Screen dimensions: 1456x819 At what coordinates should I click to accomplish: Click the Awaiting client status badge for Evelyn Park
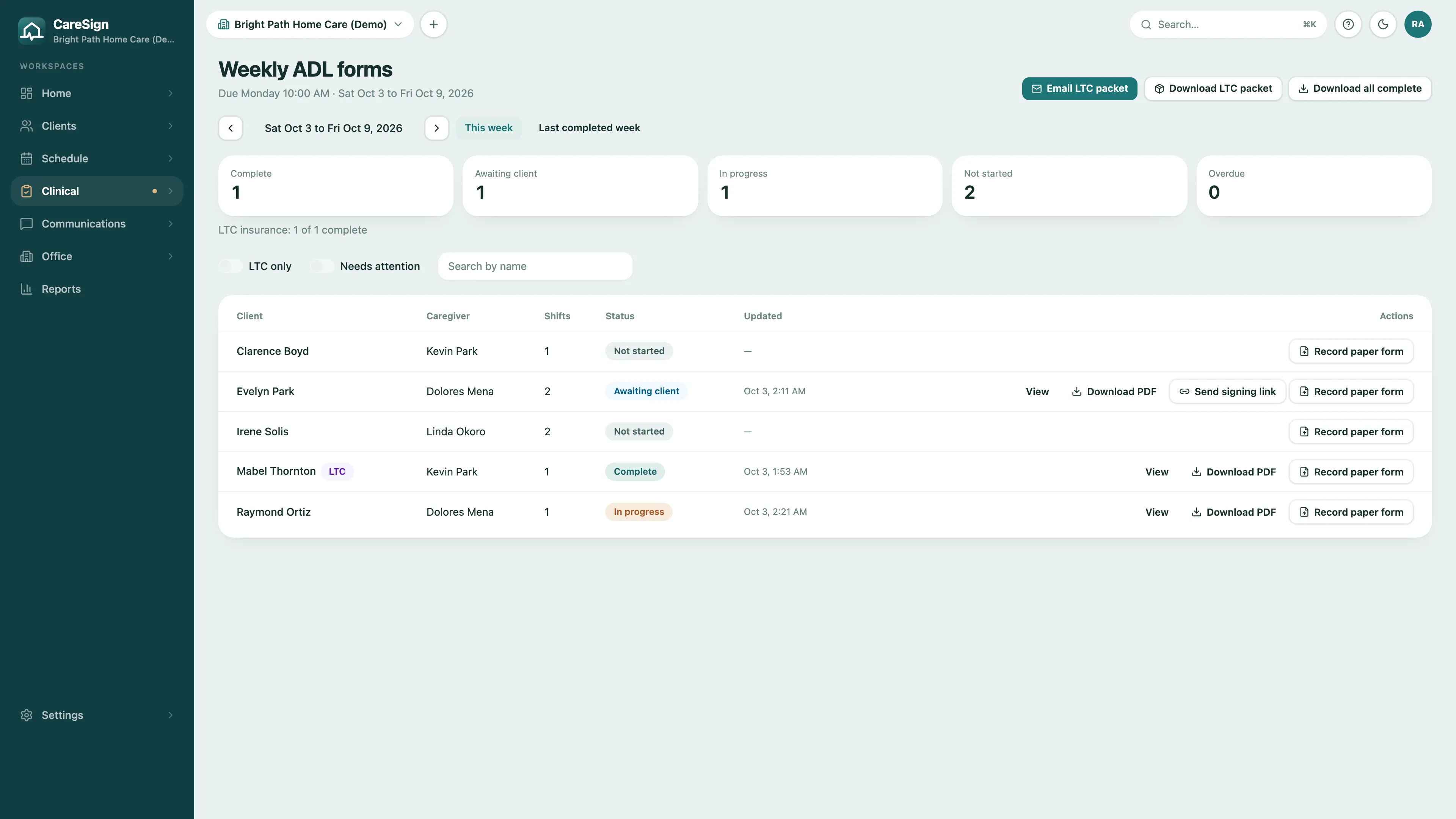(646, 391)
